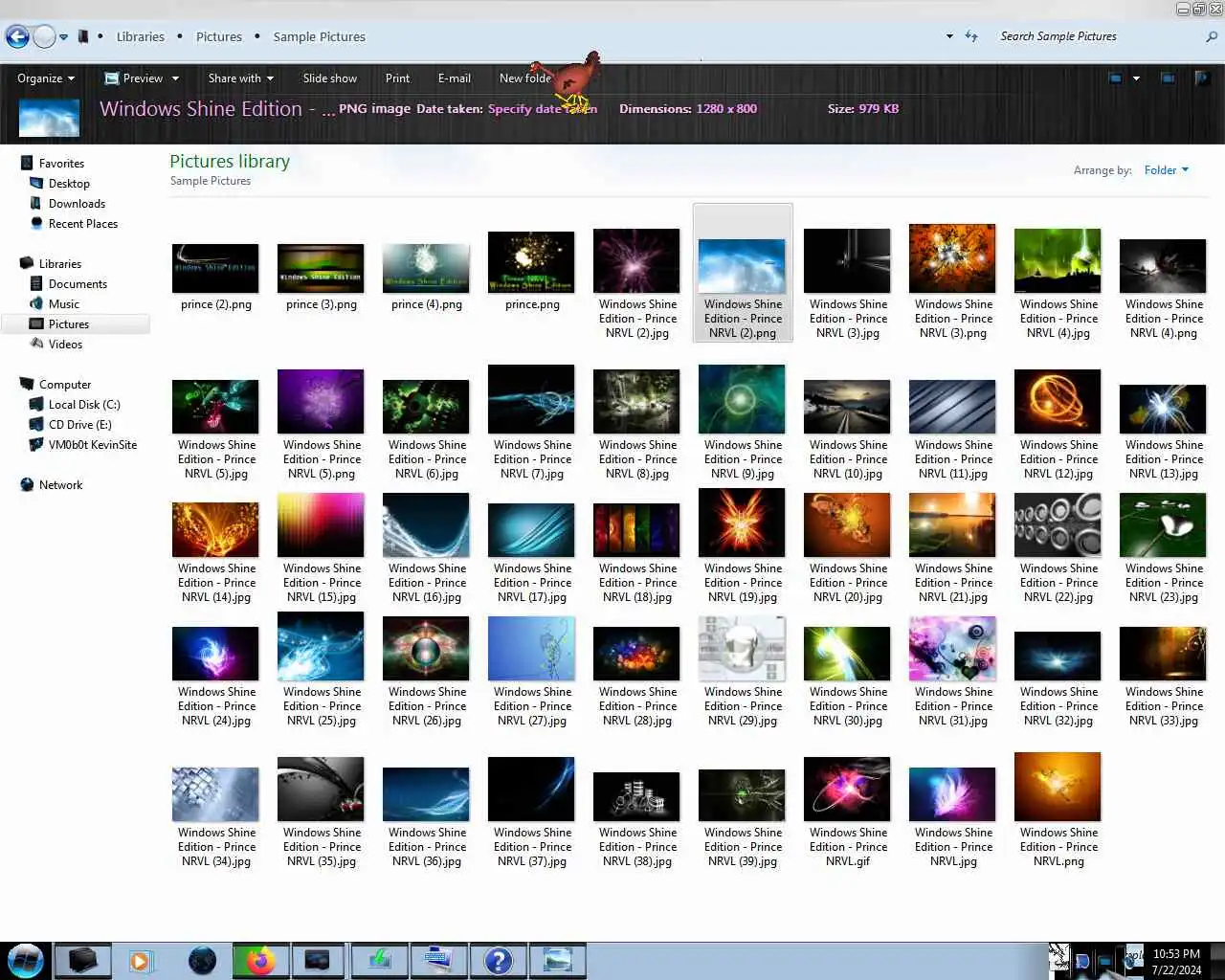Open the Videos library
Screen dimensions: 1225x980
point(65,345)
